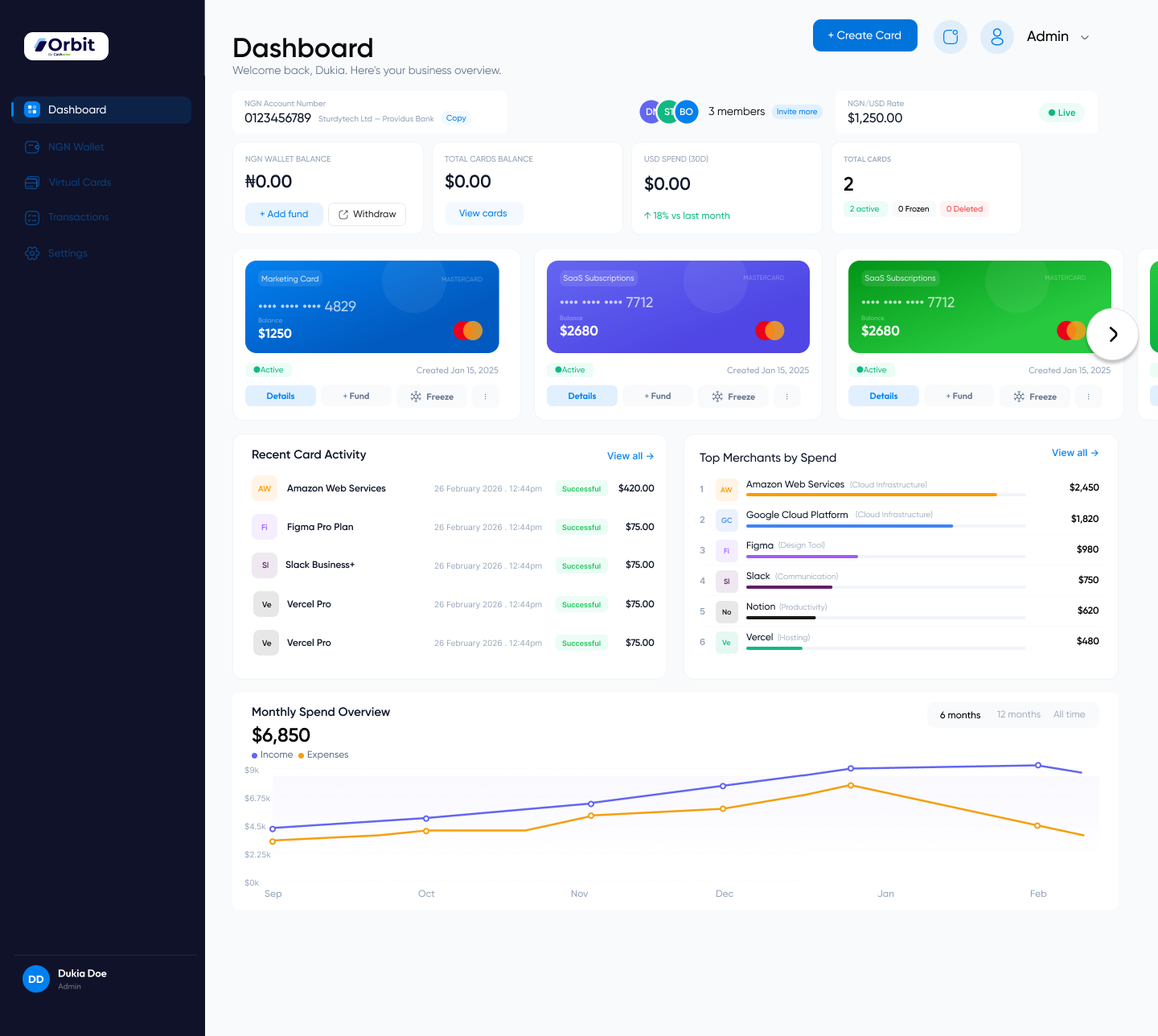
Task: Click the Orbit logo
Action: [x=66, y=46]
